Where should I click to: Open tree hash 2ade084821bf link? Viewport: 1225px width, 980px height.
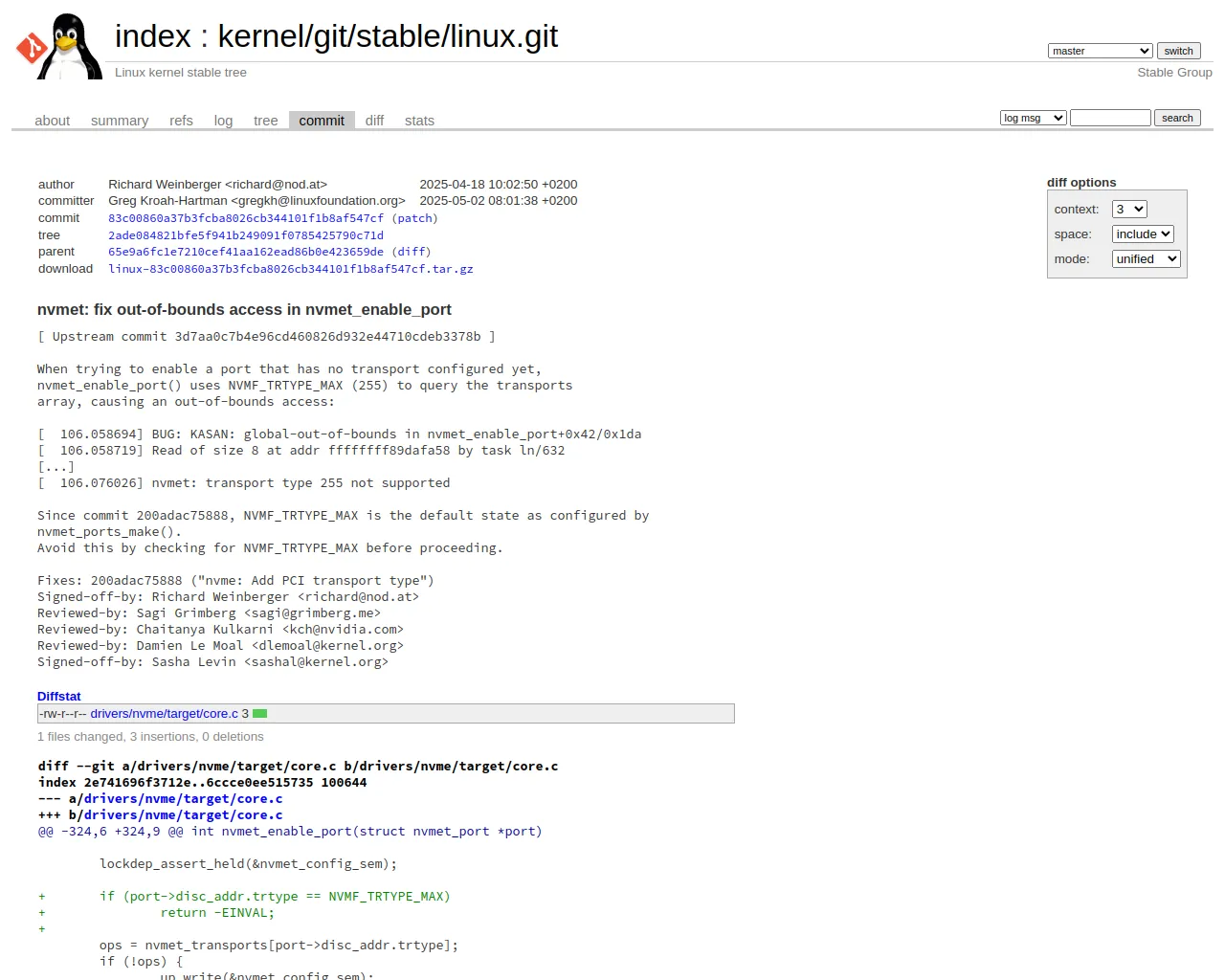click(x=246, y=235)
